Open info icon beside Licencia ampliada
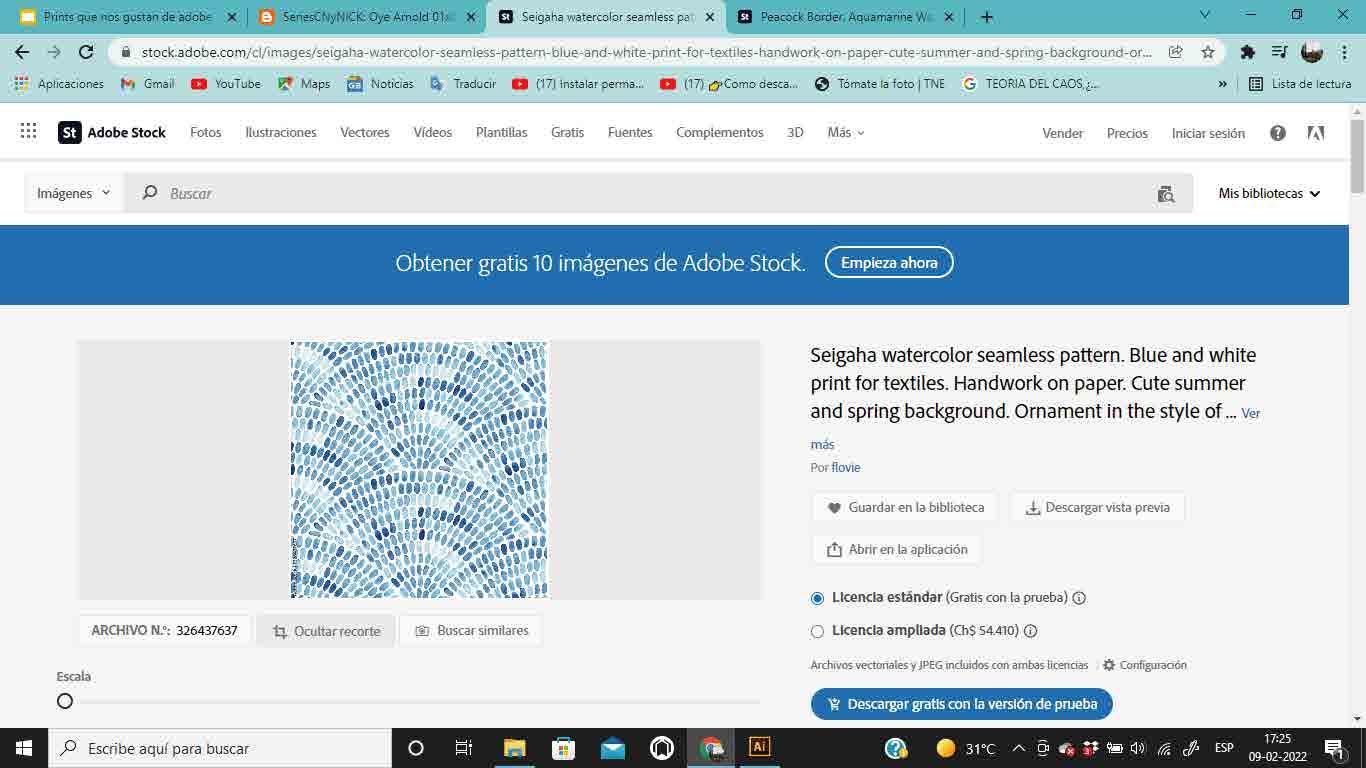The height and width of the screenshot is (768, 1366). (x=1030, y=631)
